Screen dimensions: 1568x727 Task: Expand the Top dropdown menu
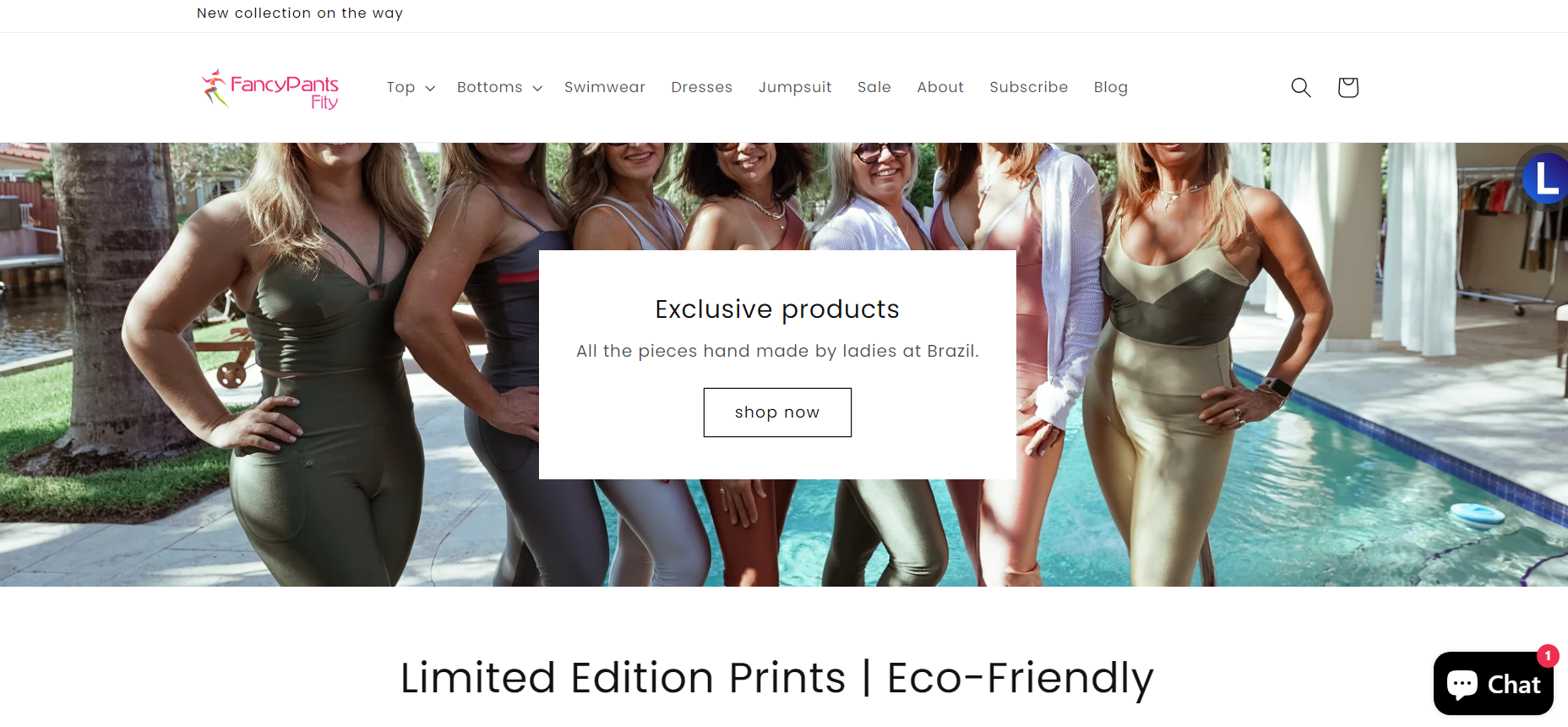(x=401, y=87)
